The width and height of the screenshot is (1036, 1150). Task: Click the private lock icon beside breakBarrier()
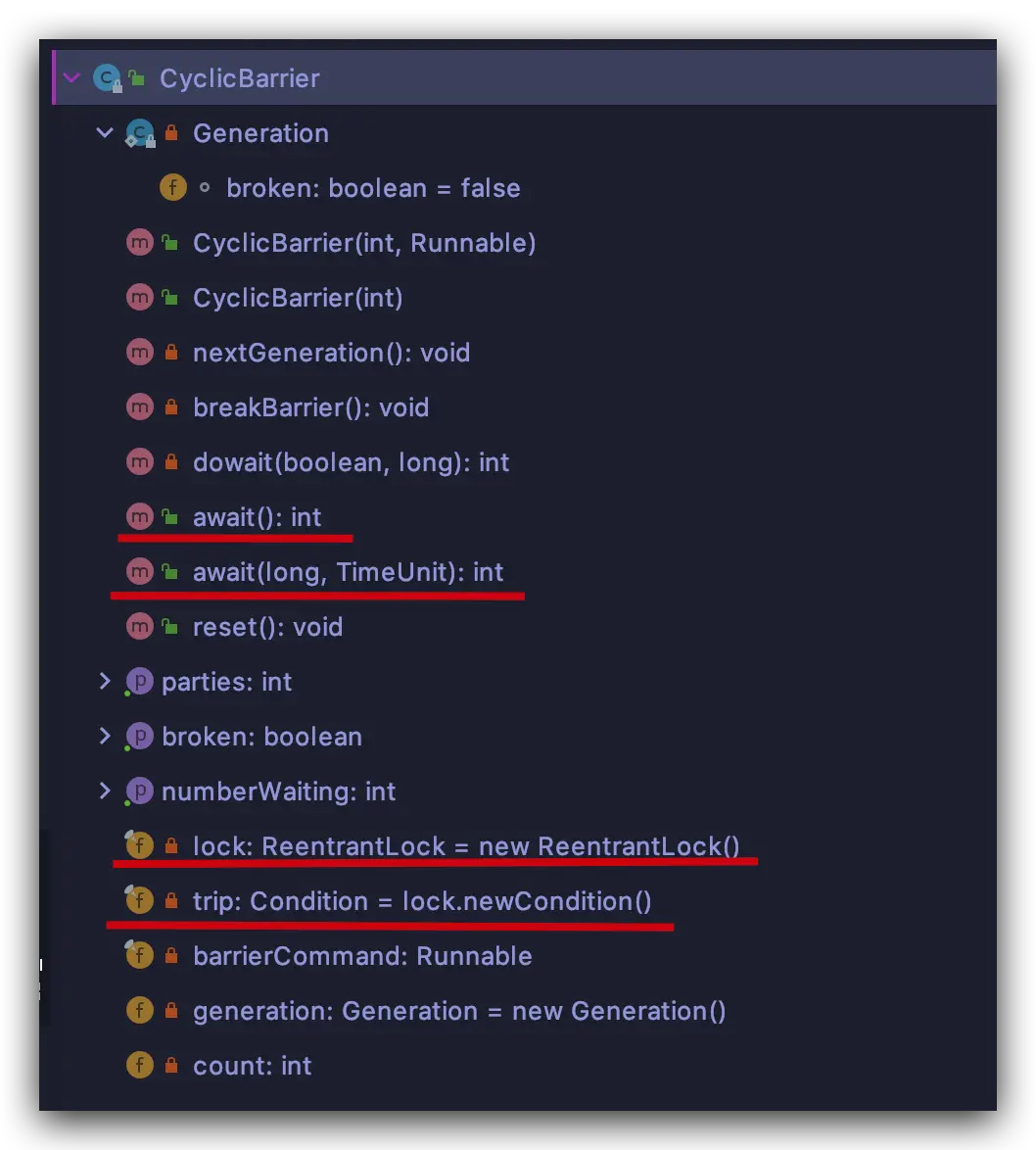point(171,407)
